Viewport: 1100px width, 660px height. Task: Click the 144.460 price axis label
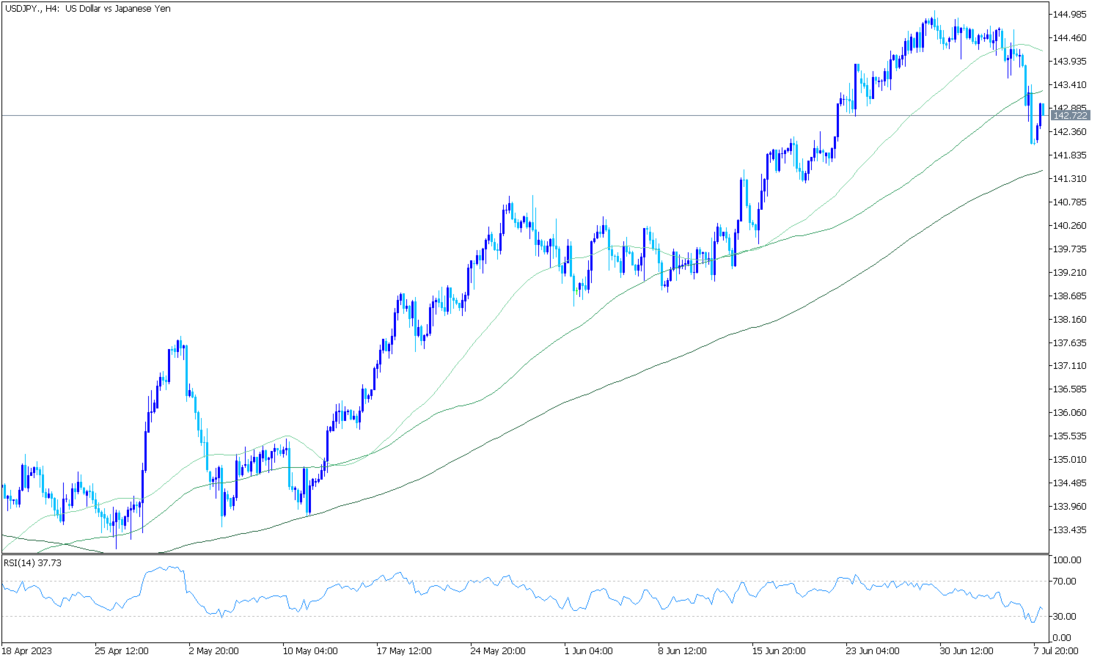1071,38
